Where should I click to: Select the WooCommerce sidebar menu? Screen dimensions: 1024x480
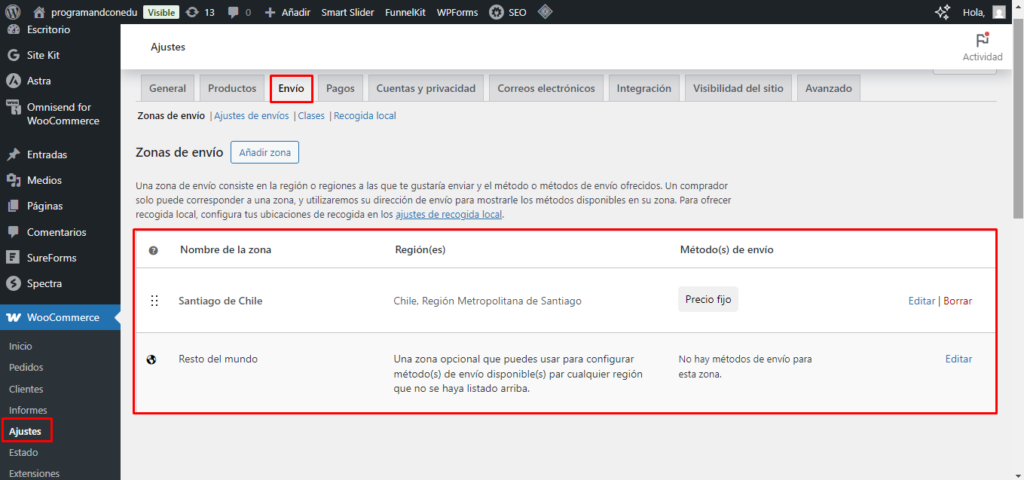click(60, 317)
